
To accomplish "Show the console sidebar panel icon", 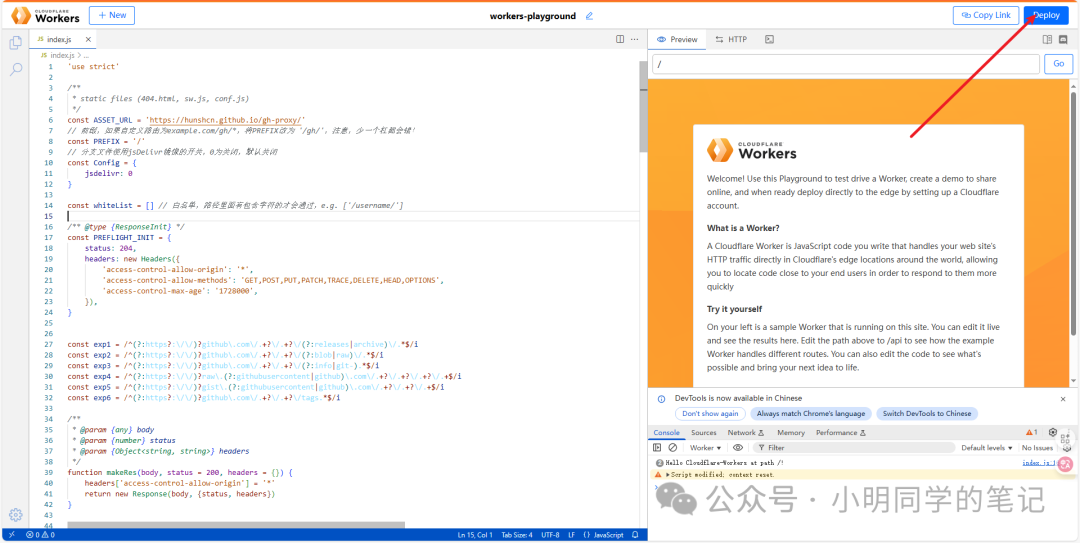I will coord(657,447).
